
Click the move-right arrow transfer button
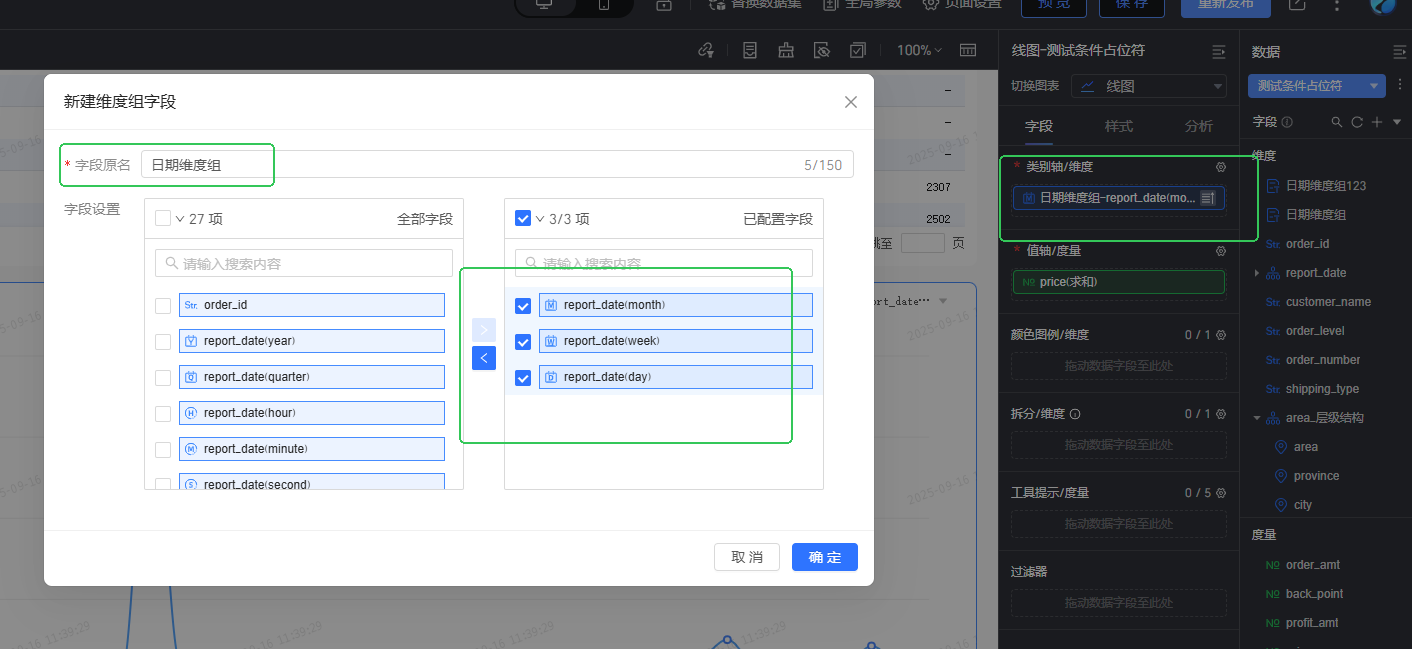484,329
